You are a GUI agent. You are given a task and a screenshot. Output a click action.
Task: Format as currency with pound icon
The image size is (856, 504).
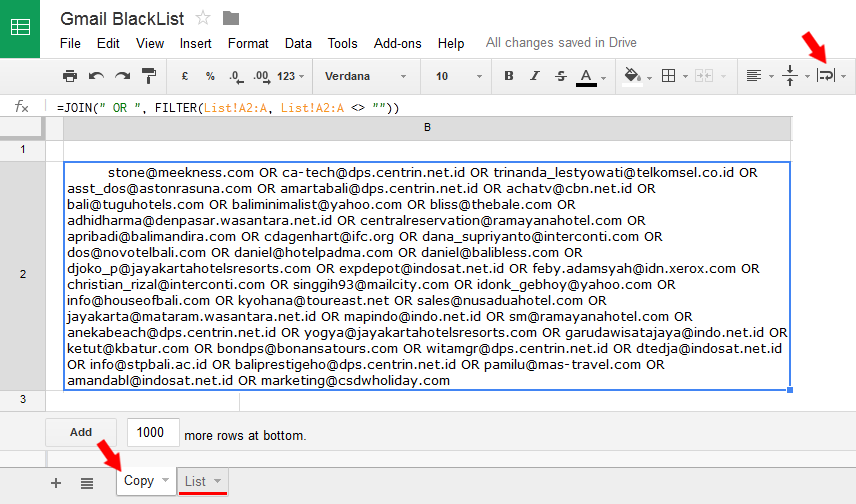pos(185,76)
